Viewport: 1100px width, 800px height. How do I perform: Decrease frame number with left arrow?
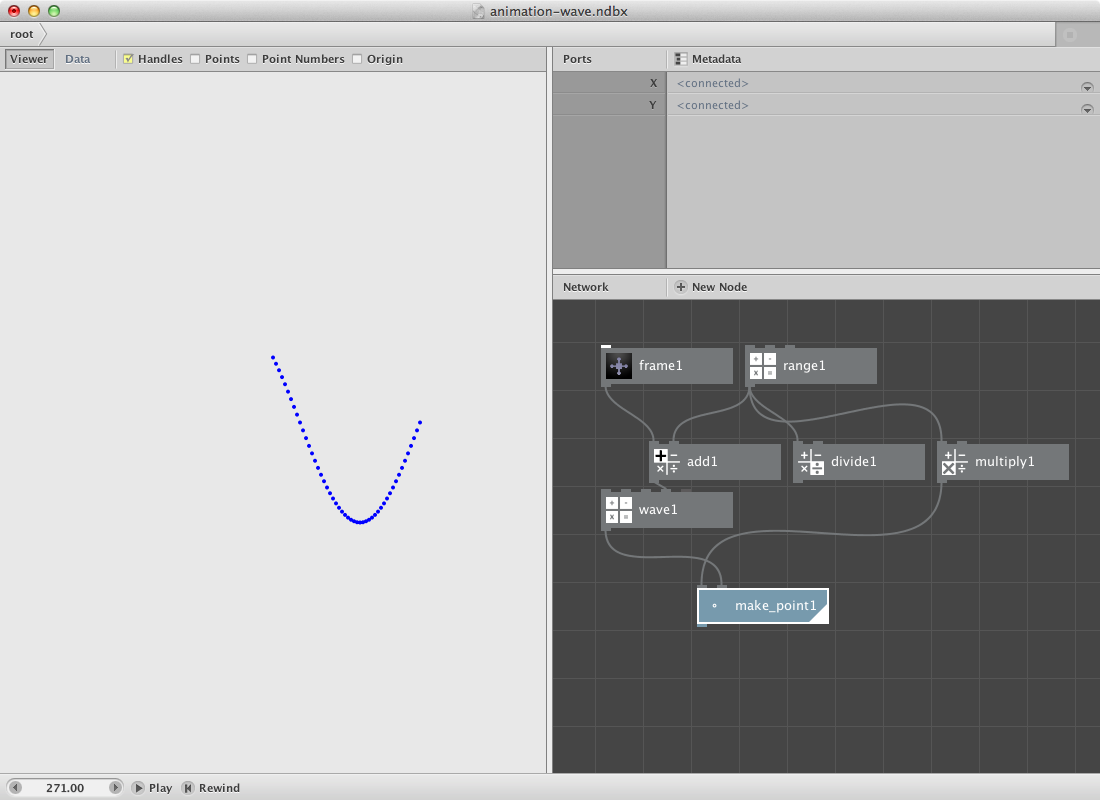click(15, 788)
